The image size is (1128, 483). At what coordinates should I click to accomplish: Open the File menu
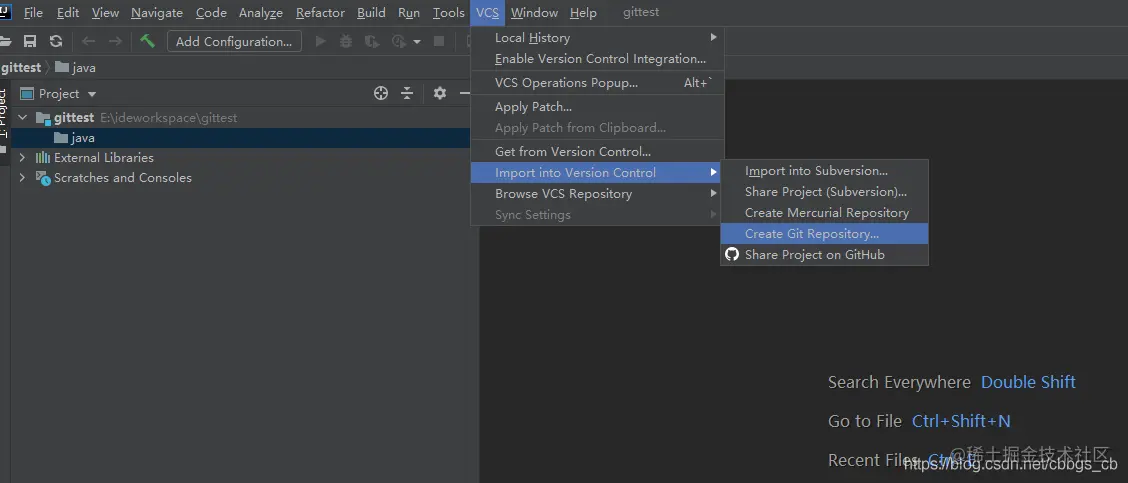(33, 12)
